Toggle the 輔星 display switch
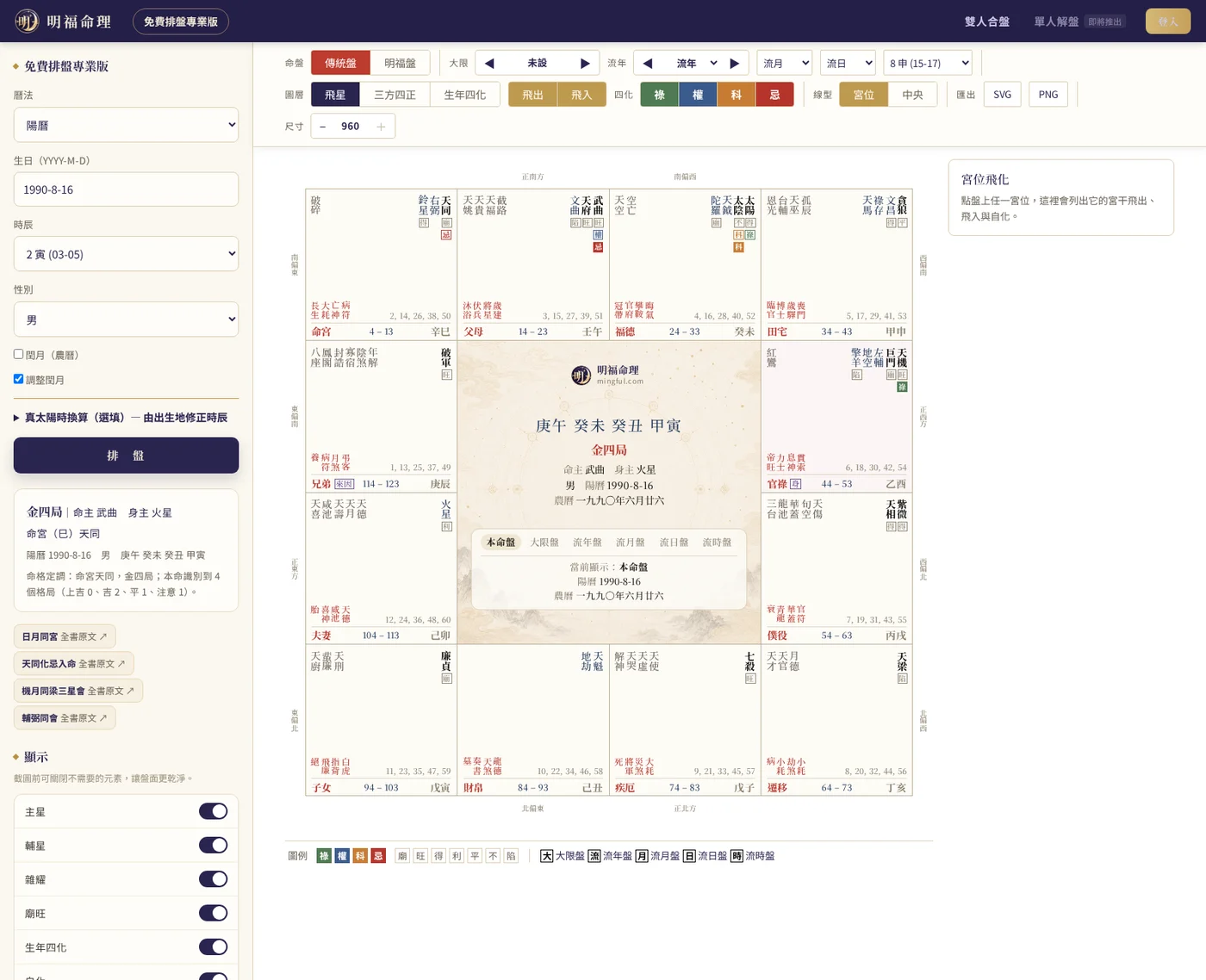The height and width of the screenshot is (980, 1206). (213, 845)
